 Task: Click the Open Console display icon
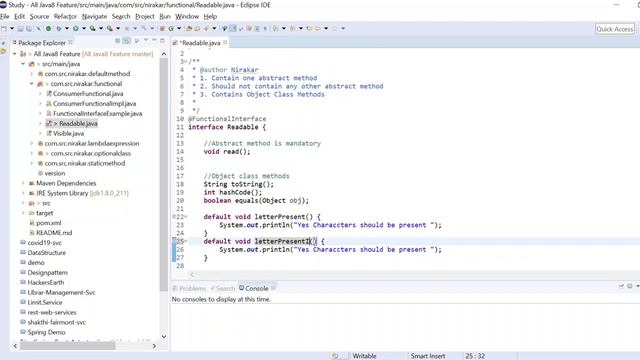(630, 287)
